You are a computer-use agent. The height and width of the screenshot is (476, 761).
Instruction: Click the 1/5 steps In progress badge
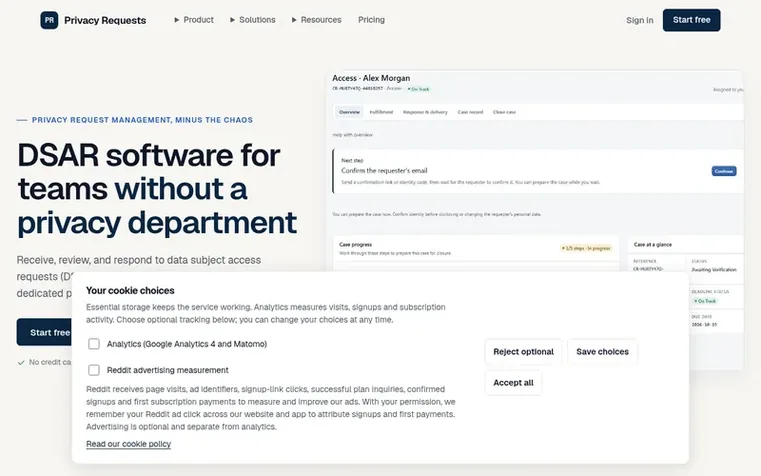(x=586, y=248)
